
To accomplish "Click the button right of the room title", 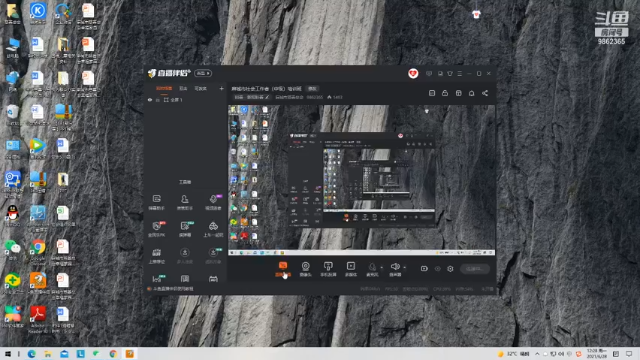I will pos(313,89).
